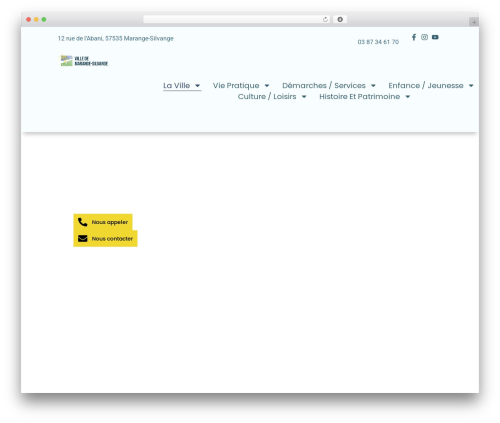Open the Instagram social icon
This screenshot has width=500, height=423.
pyautogui.click(x=424, y=37)
